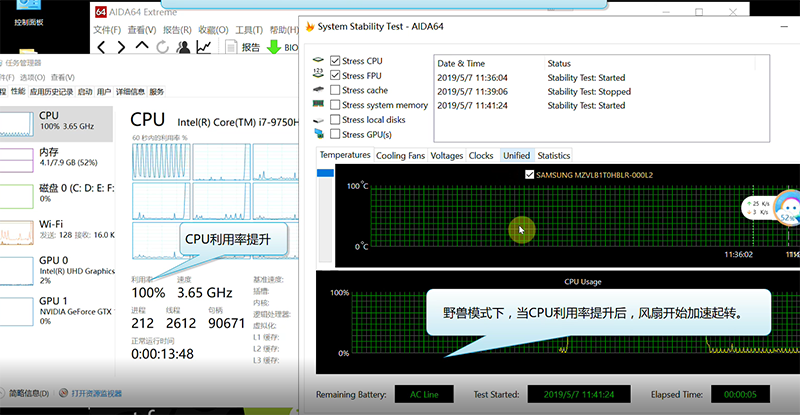Click the AIDA64 Extreme 64 logo icon

pyautogui.click(x=101, y=12)
